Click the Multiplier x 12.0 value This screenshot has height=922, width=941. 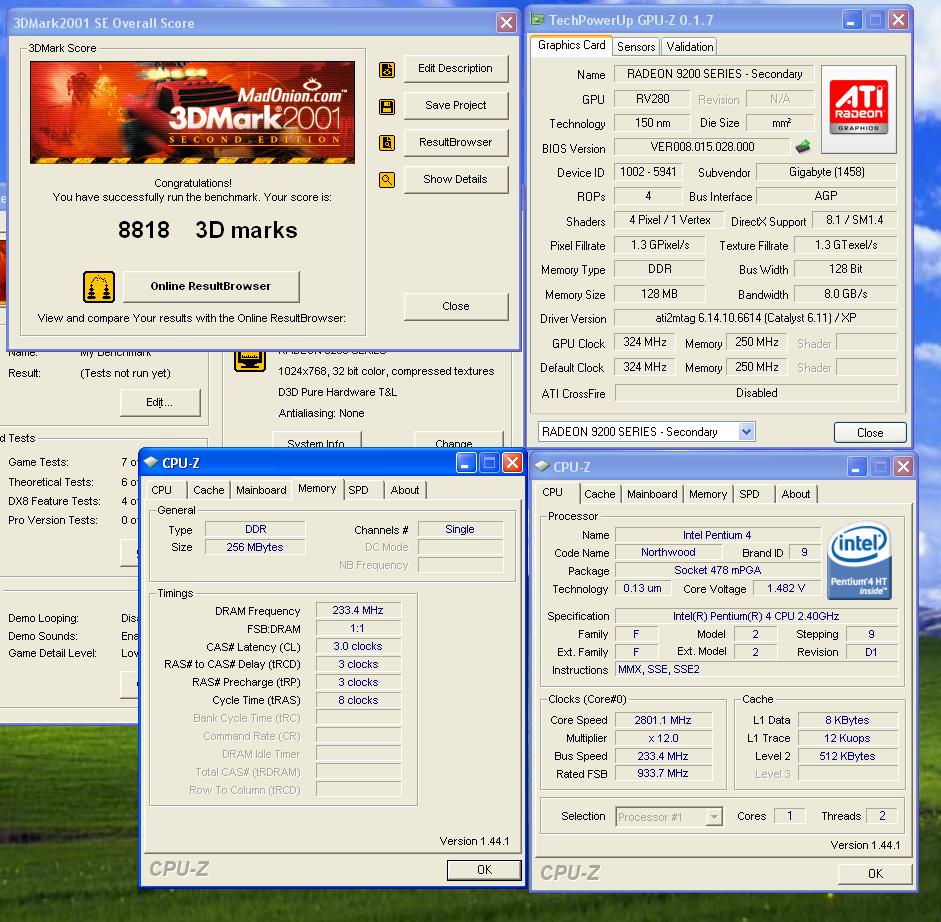tap(663, 738)
